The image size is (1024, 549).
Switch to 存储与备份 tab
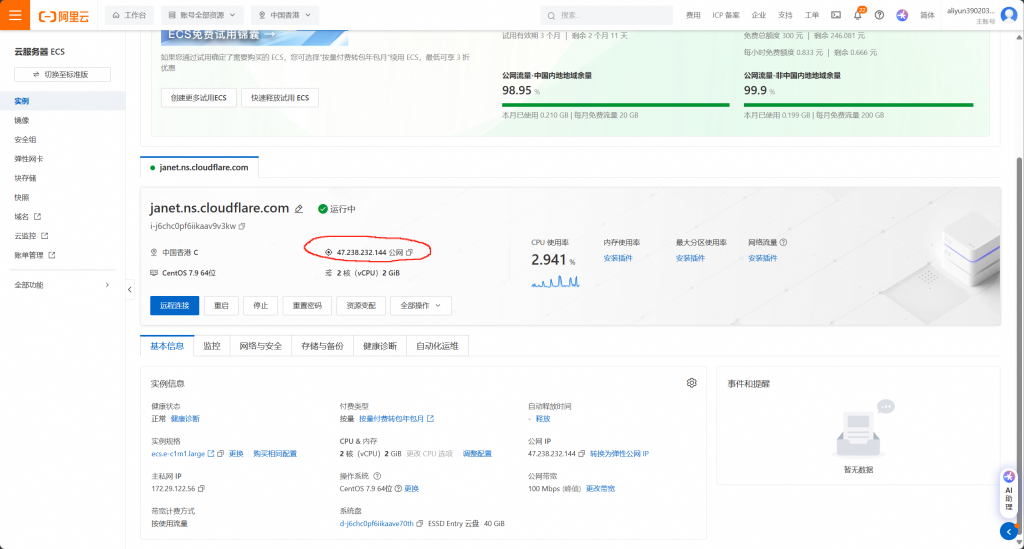coord(322,346)
